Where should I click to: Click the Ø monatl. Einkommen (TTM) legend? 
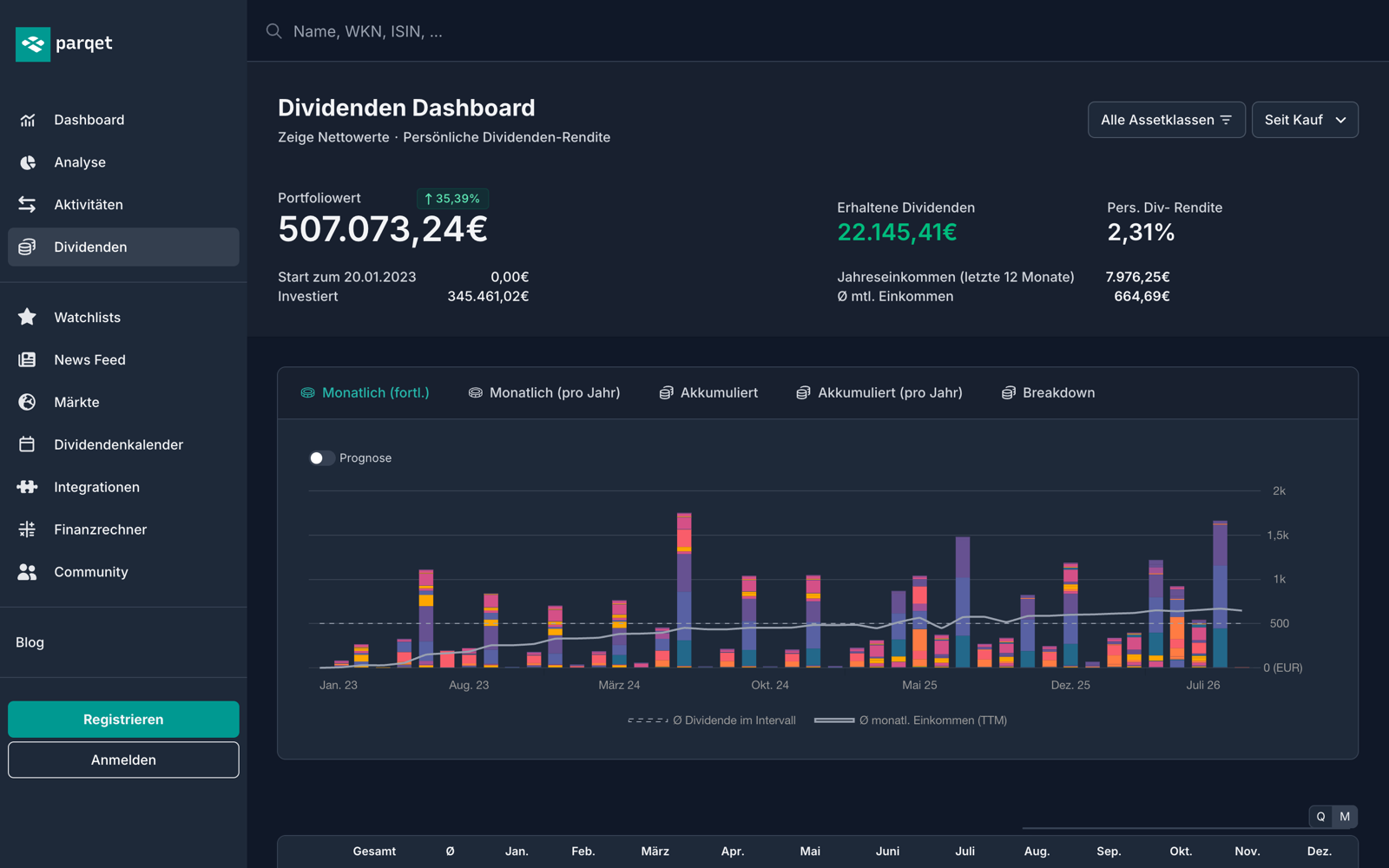point(911,720)
